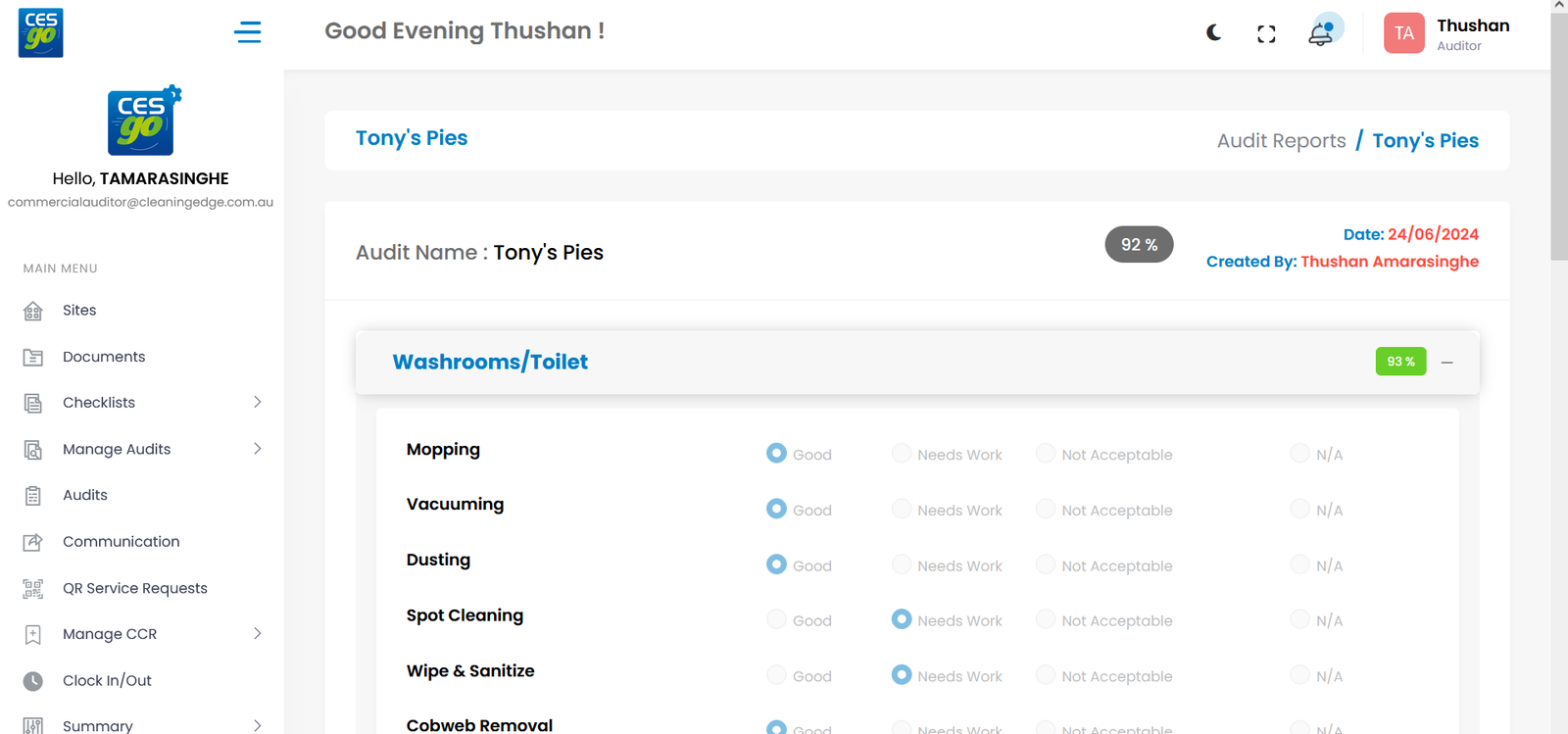The image size is (1568, 734).
Task: Expand the Checklists submenu
Action: pos(257,403)
